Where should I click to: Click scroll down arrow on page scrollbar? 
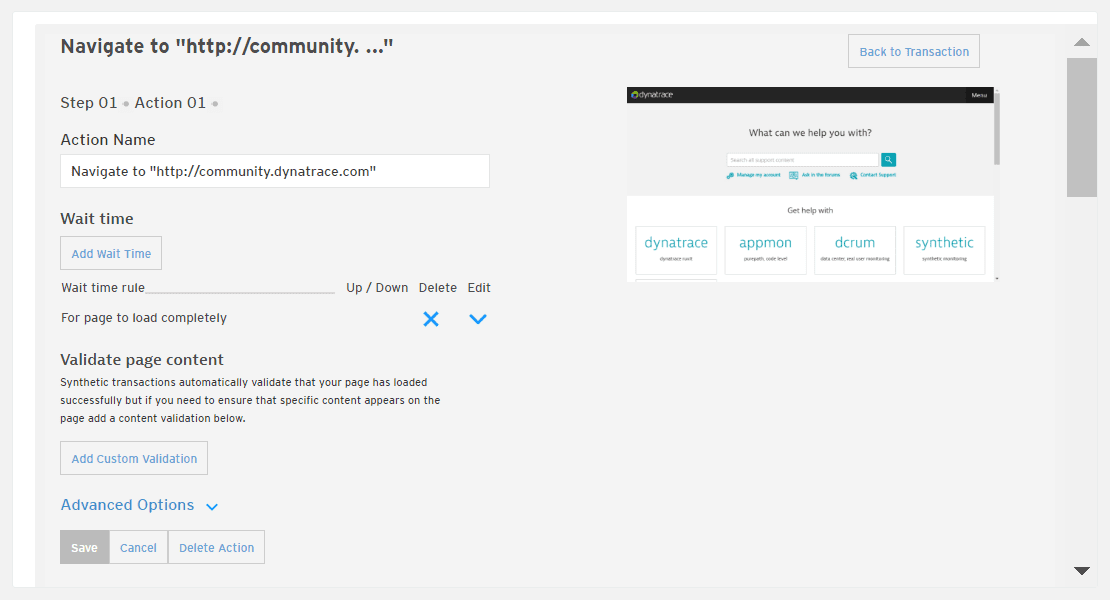[1082, 571]
